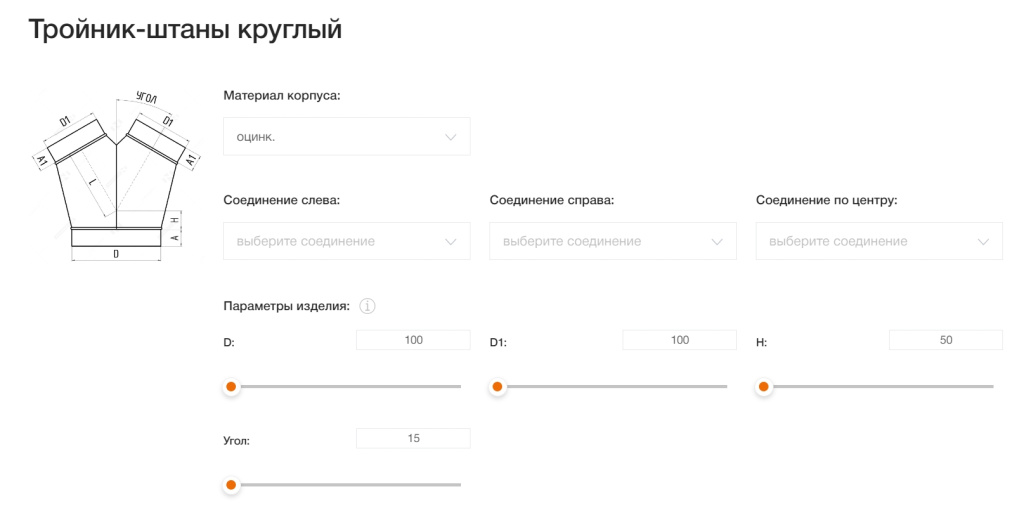Click the chevron in Соединение по центру select
The image size is (1024, 515).
coord(983,241)
